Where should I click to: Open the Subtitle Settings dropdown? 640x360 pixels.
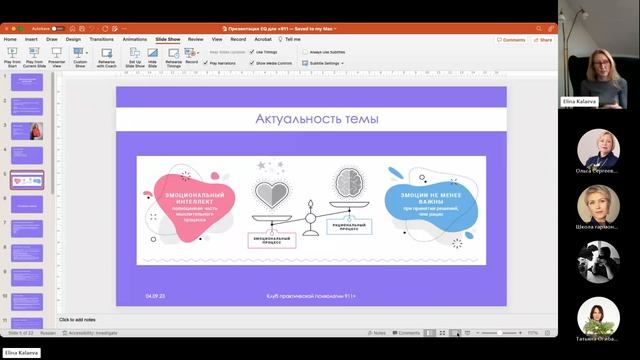click(x=323, y=63)
